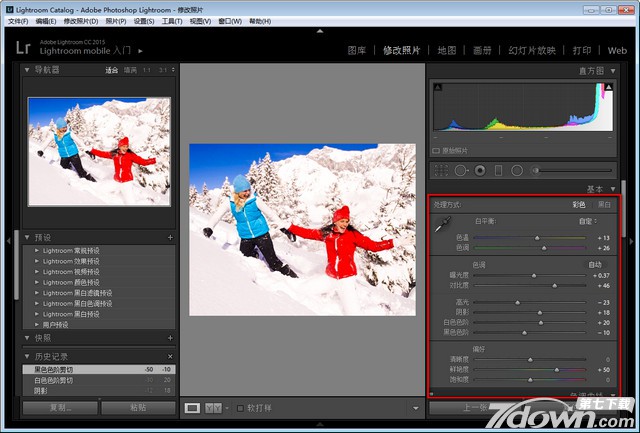Screen dimensions: 640x433
Task: Open the 设置(S) menu
Action: (x=144, y=21)
